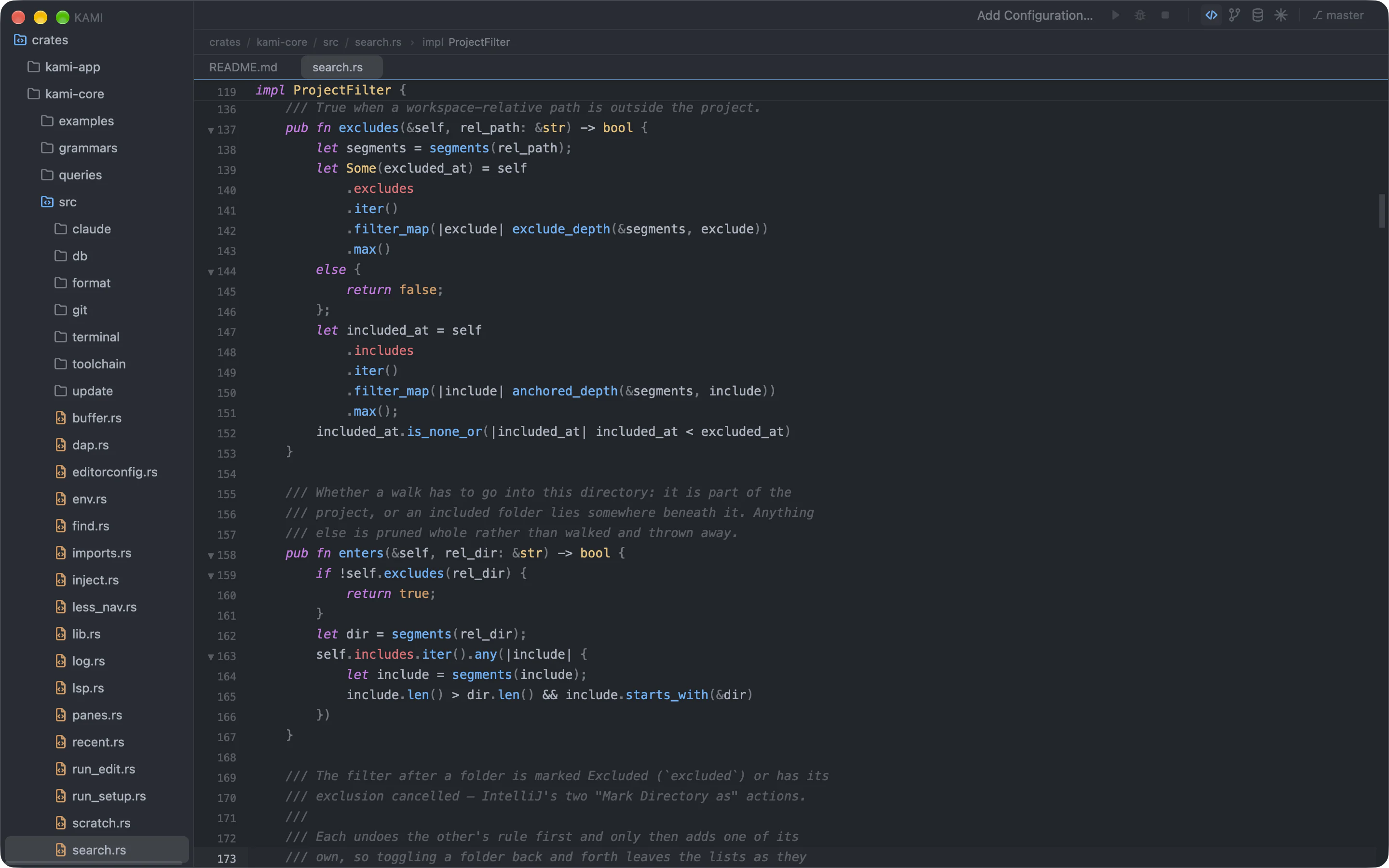Open the database panel icon
This screenshot has width=1389, height=868.
[x=1257, y=15]
